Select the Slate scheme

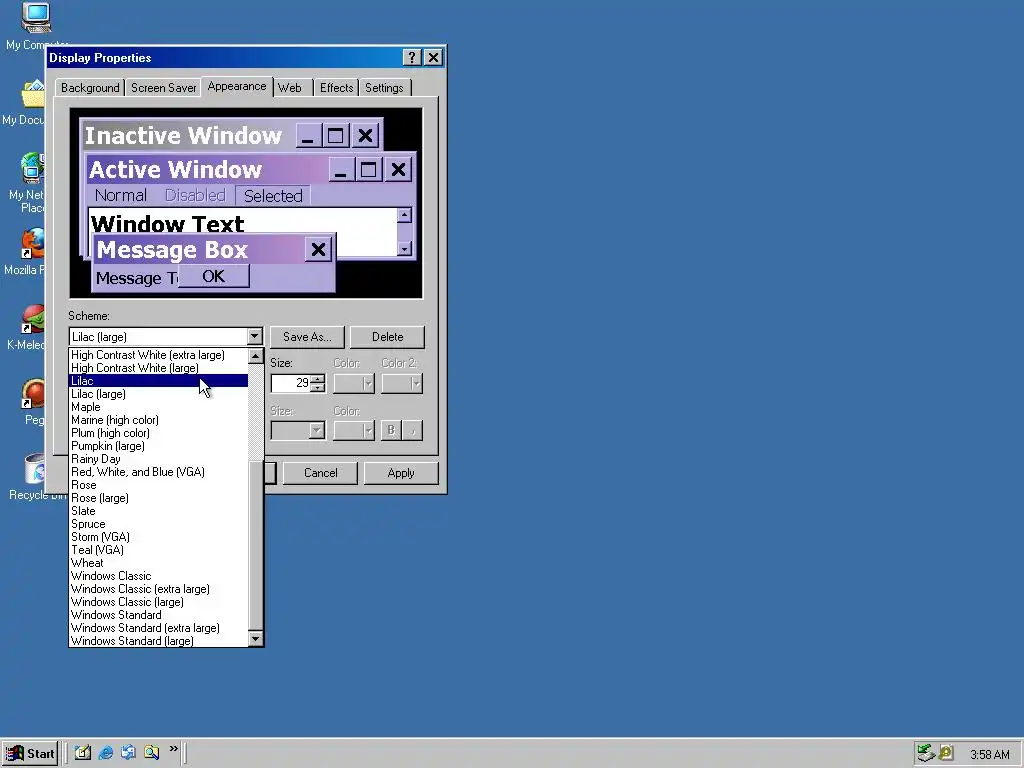158,511
